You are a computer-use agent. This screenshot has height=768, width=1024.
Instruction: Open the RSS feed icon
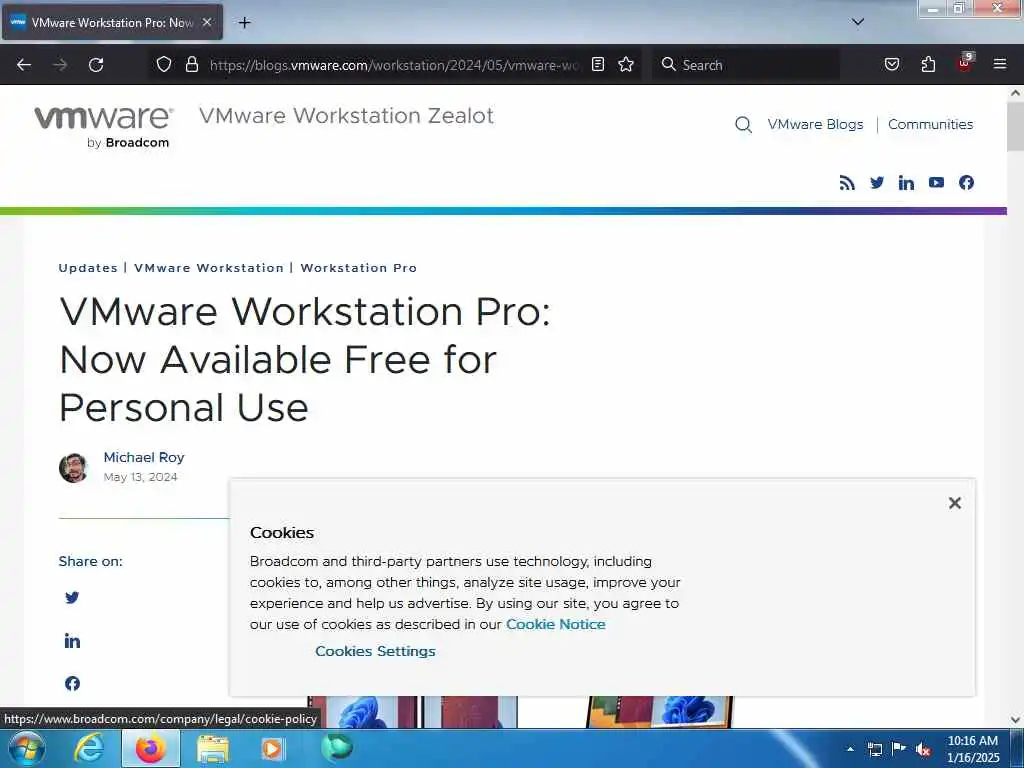tap(847, 183)
